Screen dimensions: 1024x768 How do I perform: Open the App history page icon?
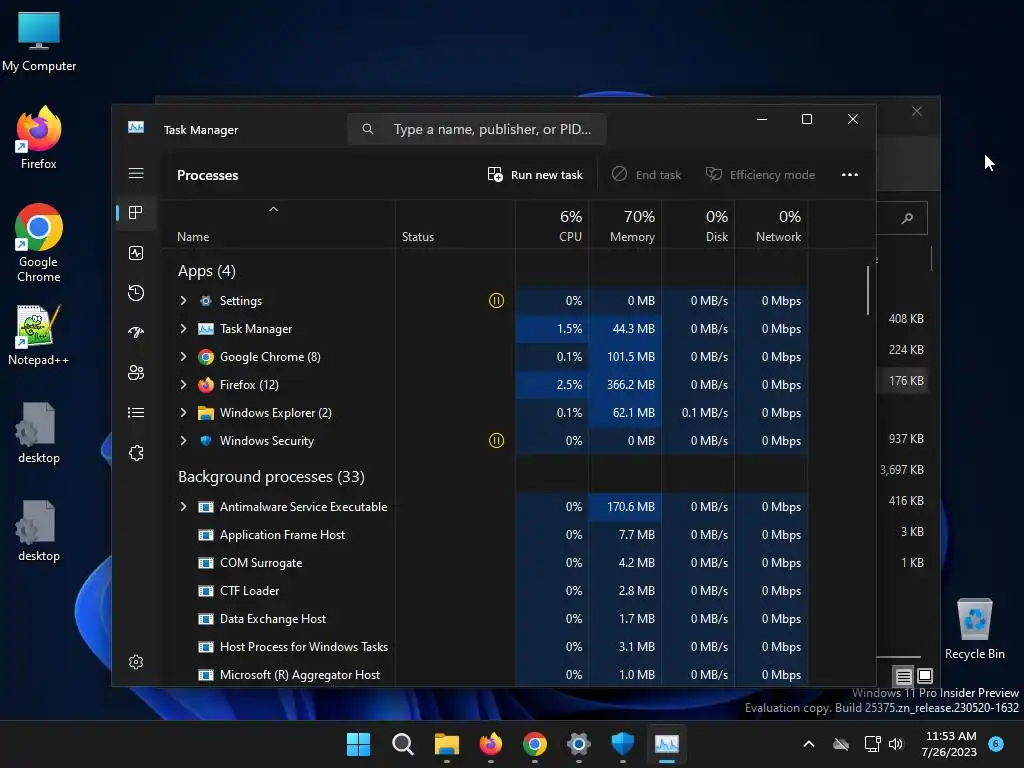point(136,293)
